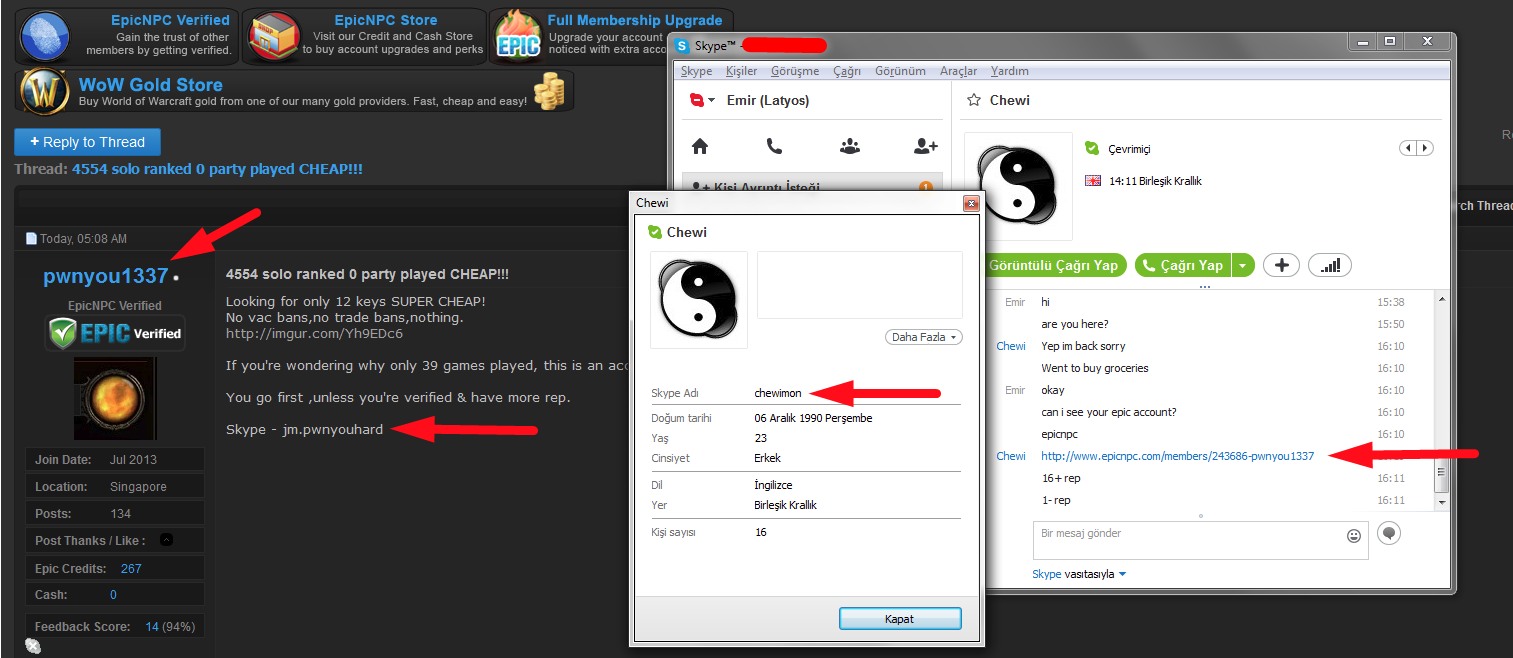Click the Kapat button
Image resolution: width=1513 pixels, height=658 pixels.
(x=900, y=619)
